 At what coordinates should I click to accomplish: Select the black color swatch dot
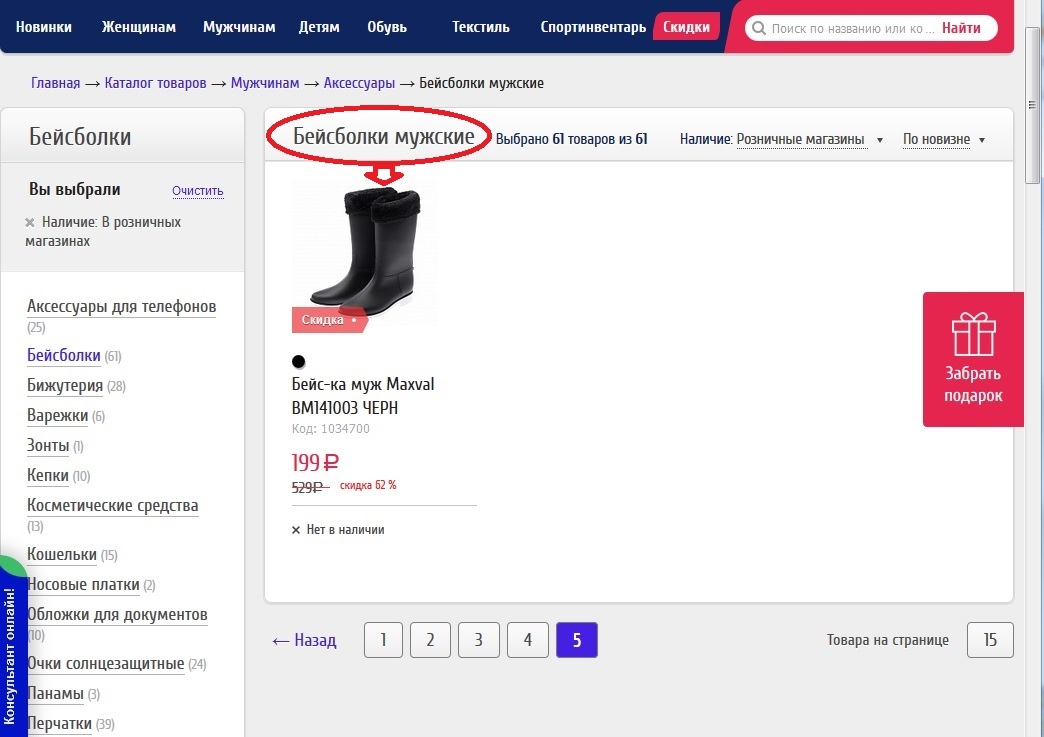(x=298, y=361)
